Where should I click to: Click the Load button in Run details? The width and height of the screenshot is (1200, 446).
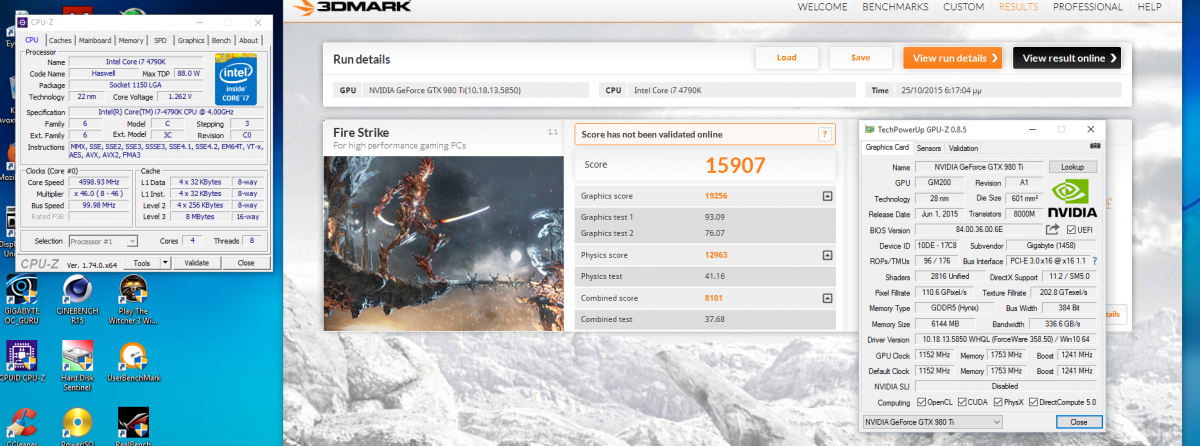[786, 58]
